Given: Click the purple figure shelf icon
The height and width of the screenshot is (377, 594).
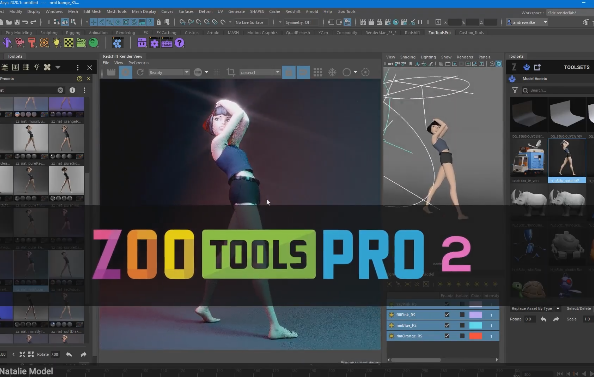Looking at the screenshot, I should point(7,43).
